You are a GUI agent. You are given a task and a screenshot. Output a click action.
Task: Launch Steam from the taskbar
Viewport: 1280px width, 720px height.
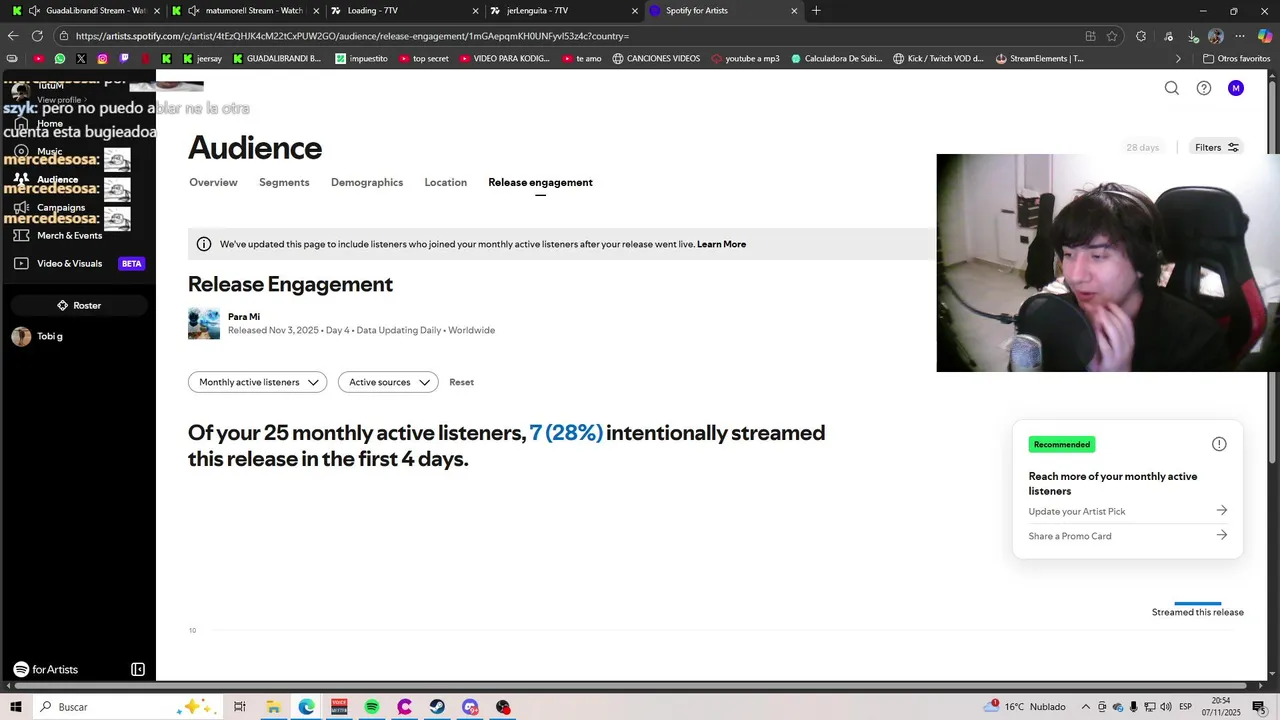pos(437,707)
